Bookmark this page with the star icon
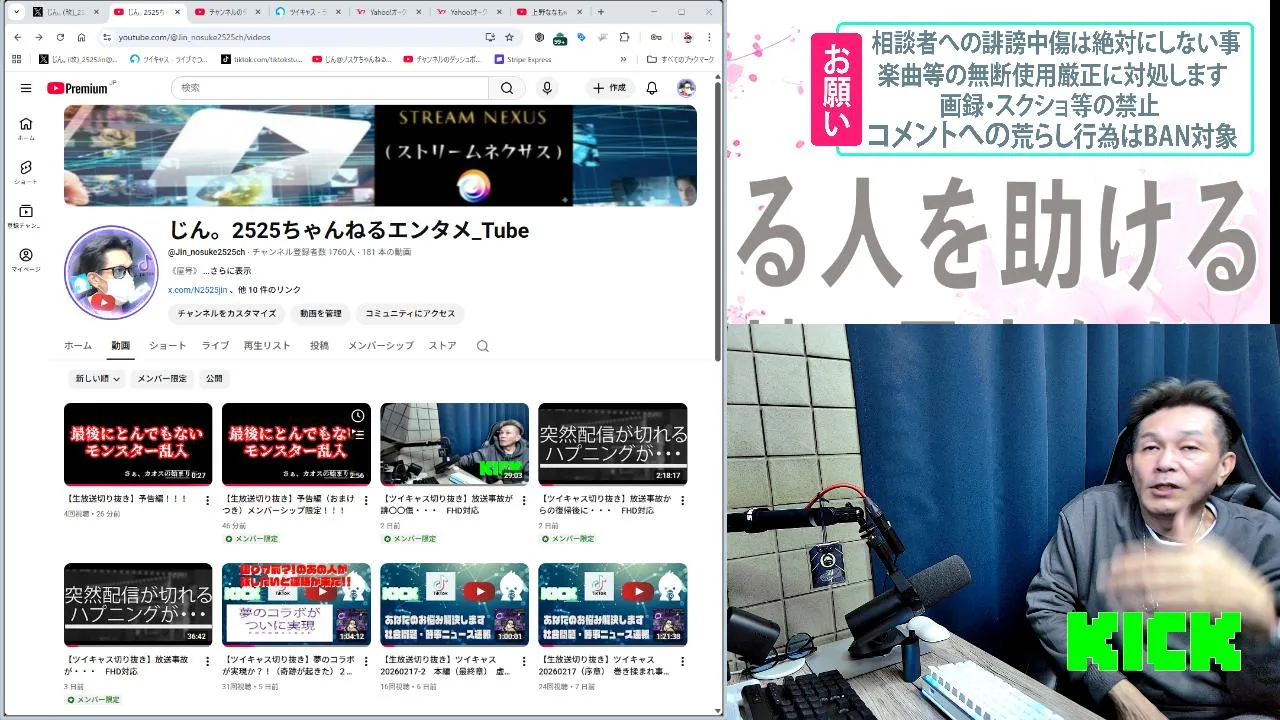The image size is (1280, 720). tap(509, 37)
